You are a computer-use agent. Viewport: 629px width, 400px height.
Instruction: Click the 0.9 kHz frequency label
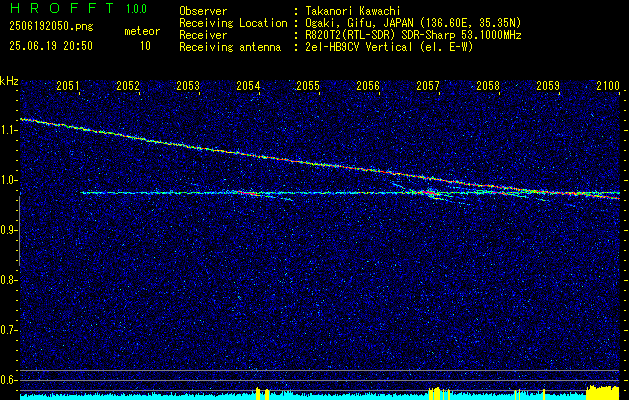(7, 230)
